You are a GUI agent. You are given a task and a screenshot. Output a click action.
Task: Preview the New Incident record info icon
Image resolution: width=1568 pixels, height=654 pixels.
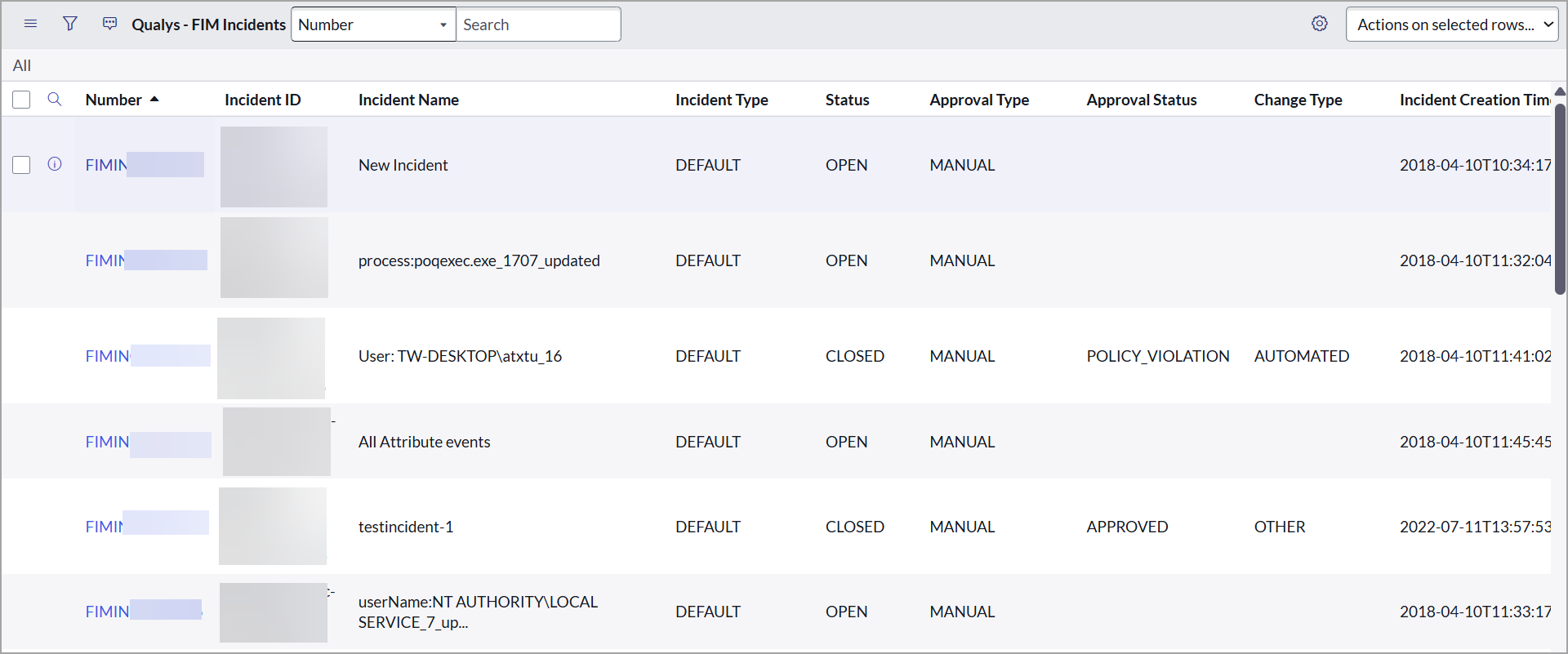coord(55,164)
